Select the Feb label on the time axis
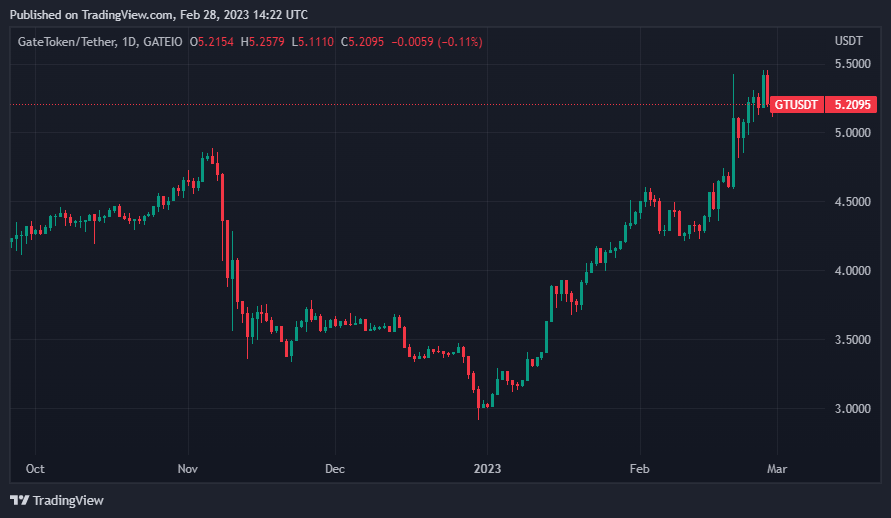The image size is (891, 518). click(x=639, y=468)
